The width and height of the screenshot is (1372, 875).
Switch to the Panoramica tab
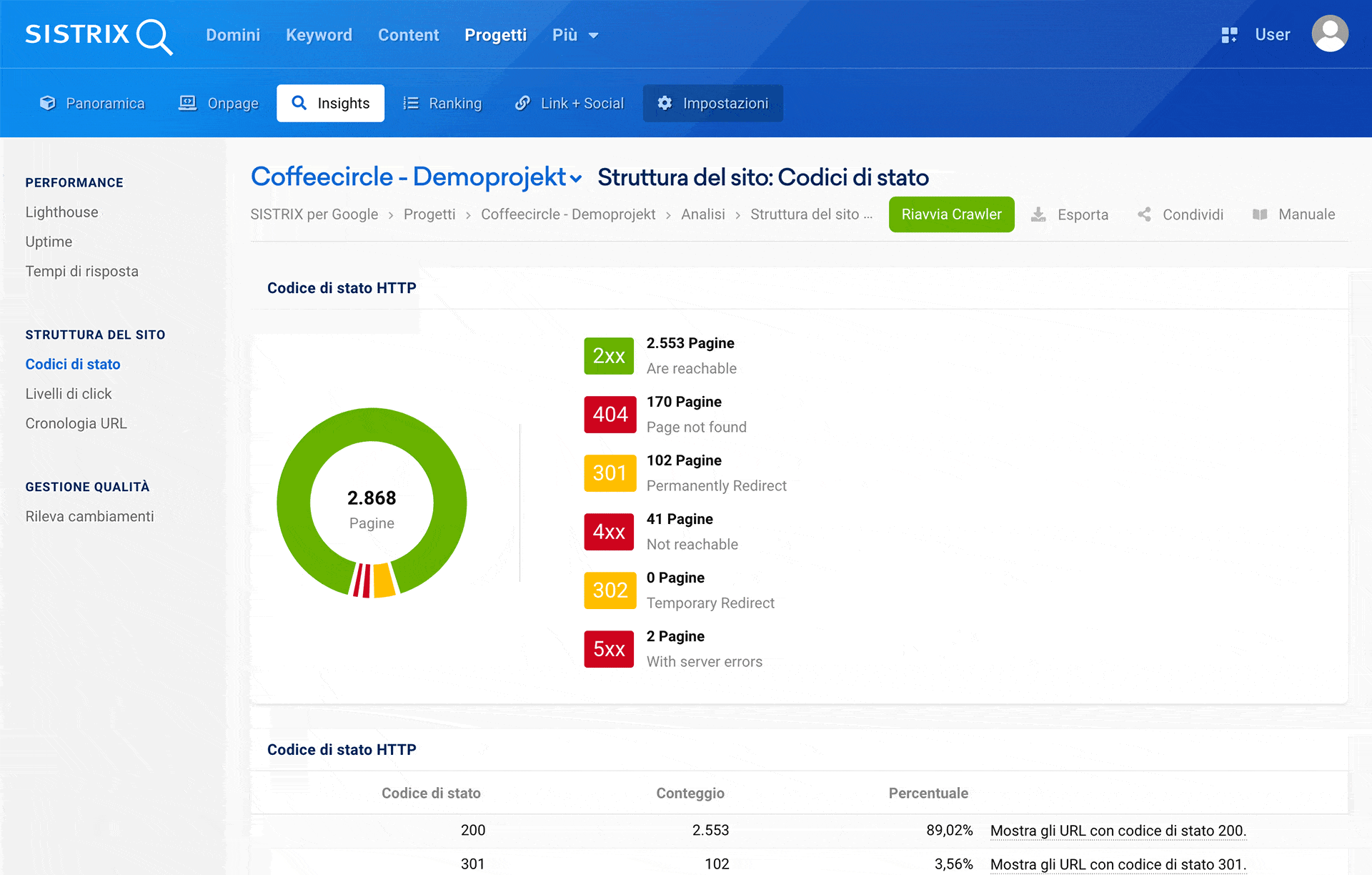coord(92,103)
